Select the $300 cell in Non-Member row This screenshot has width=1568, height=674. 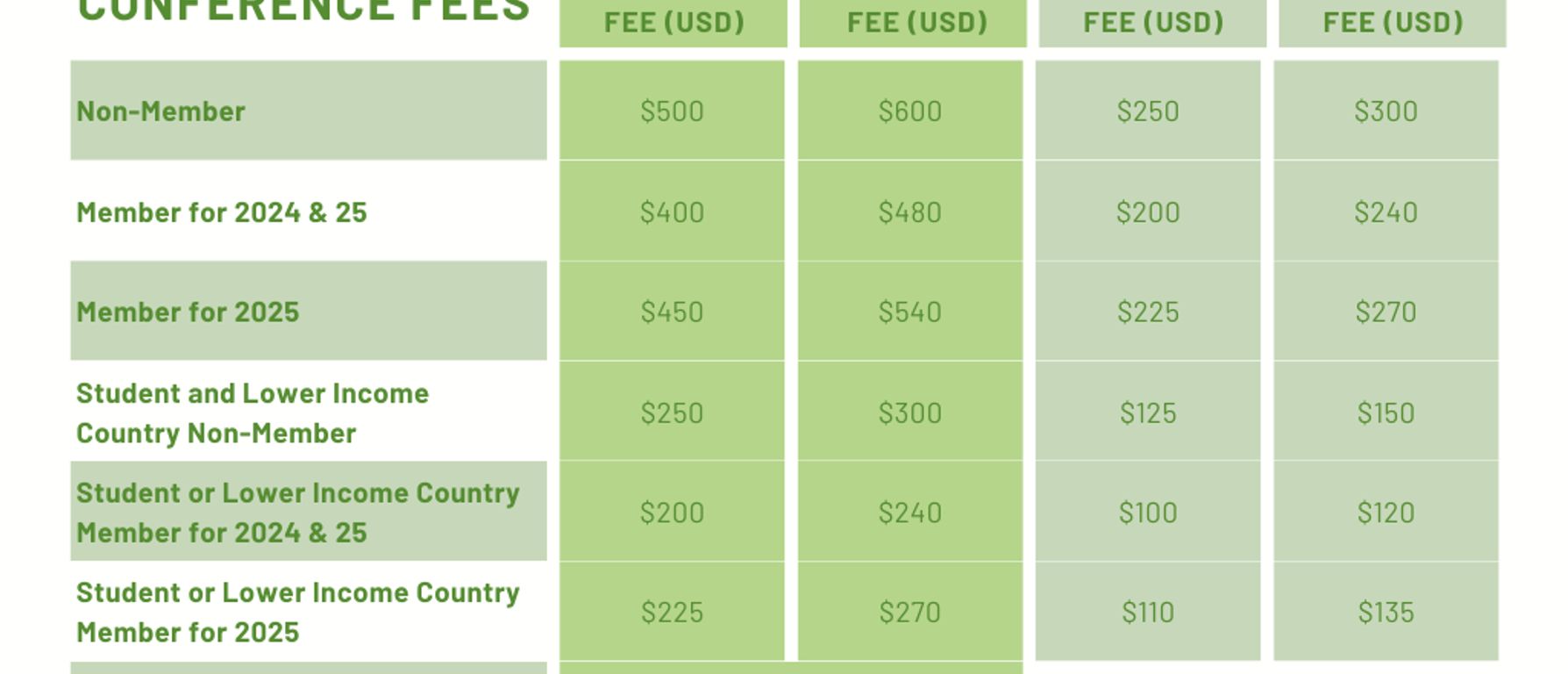1386,111
